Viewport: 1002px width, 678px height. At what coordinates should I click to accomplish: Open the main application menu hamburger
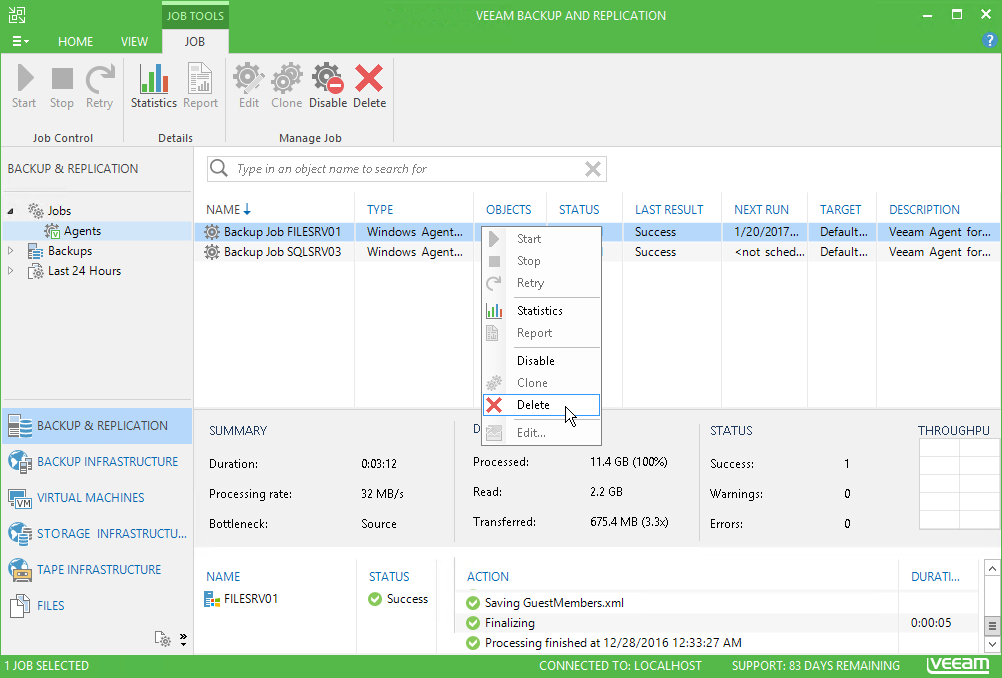[20, 41]
